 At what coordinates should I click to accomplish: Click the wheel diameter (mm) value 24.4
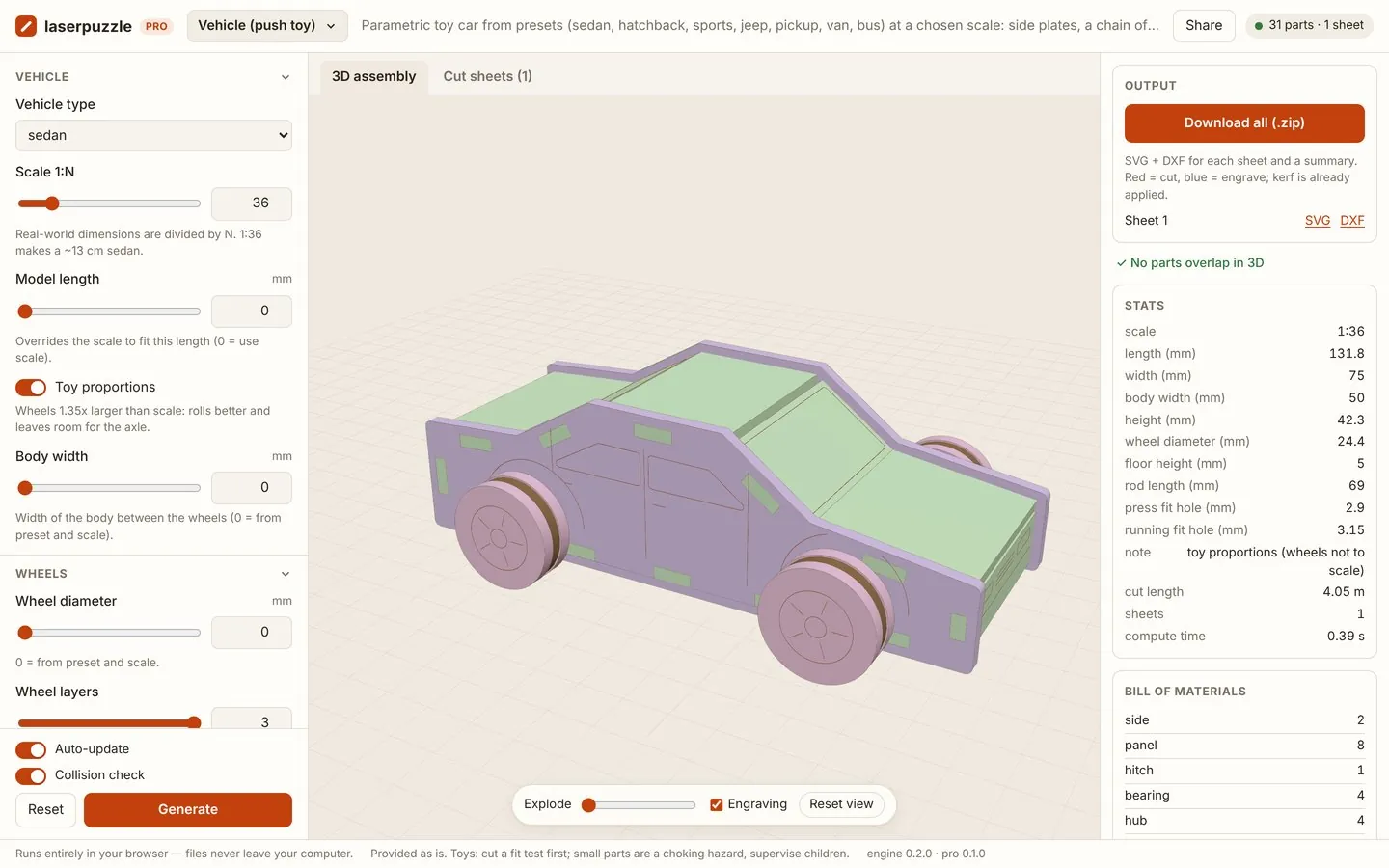point(1350,442)
